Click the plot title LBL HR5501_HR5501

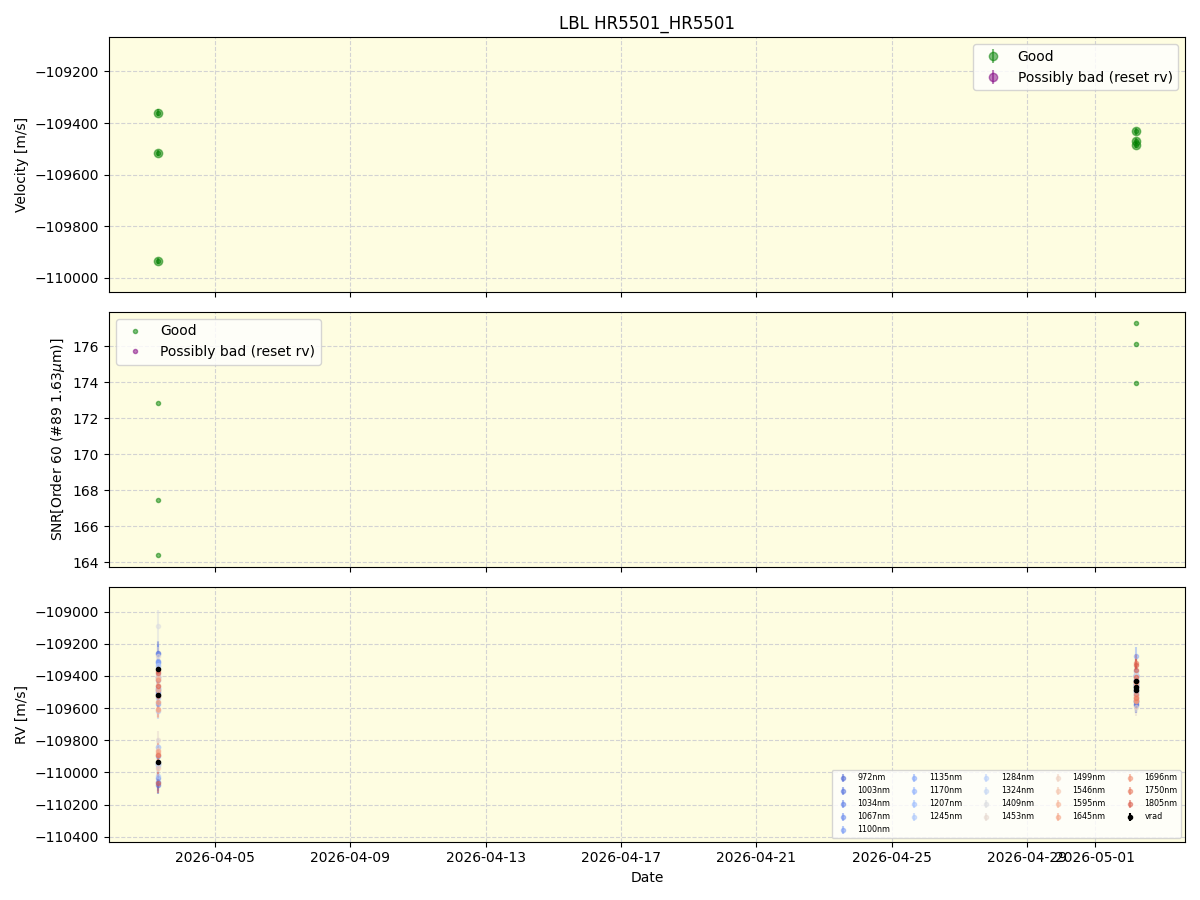pyautogui.click(x=647, y=23)
